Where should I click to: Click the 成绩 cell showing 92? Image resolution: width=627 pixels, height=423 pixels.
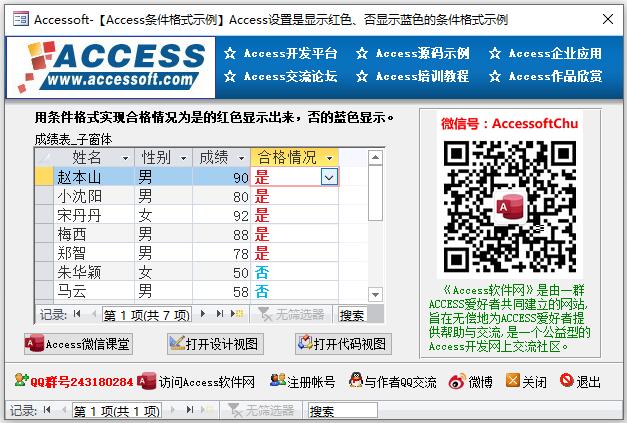point(222,215)
